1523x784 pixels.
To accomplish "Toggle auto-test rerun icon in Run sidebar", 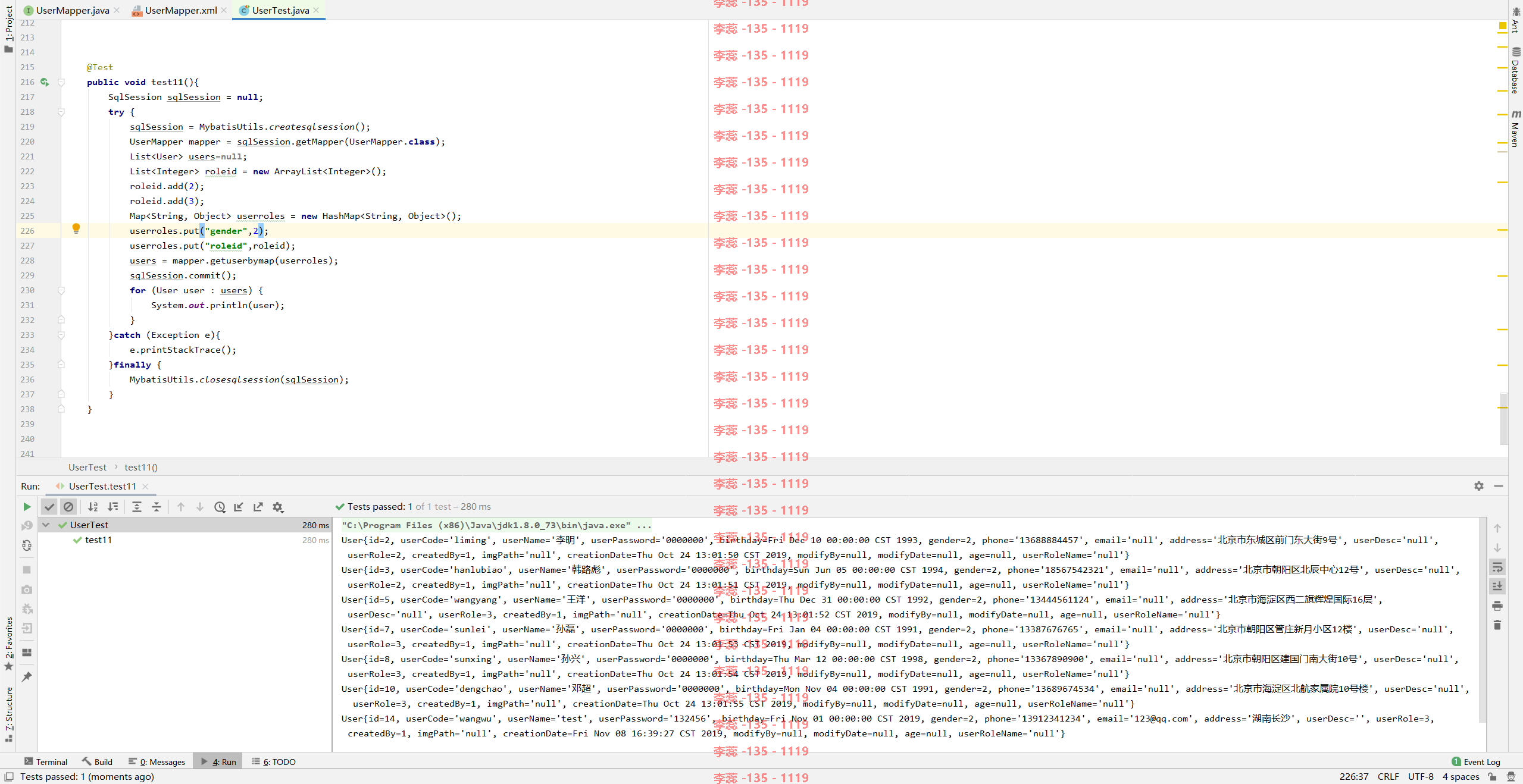I will click(27, 545).
